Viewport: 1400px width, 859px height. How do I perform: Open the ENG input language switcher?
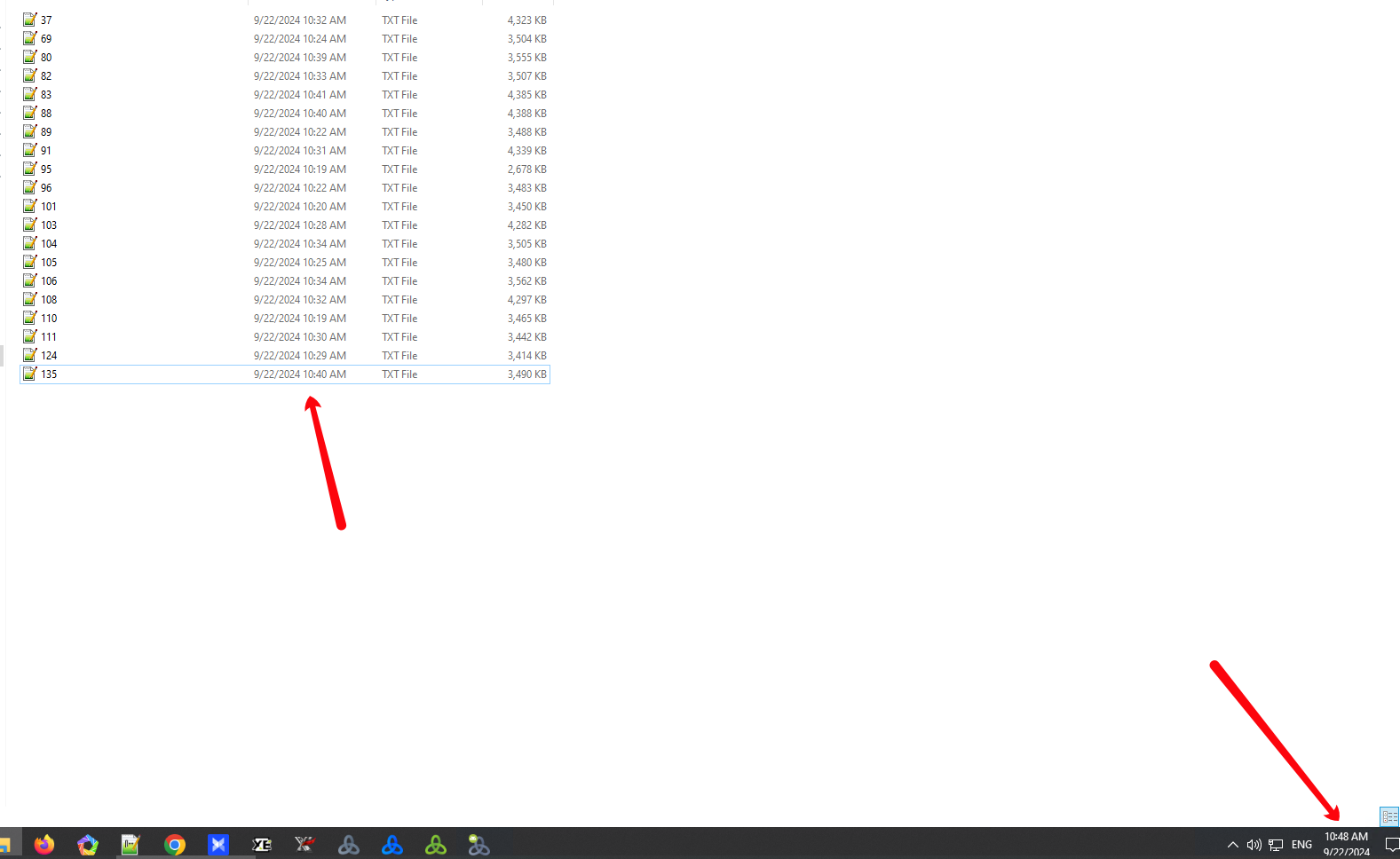click(1301, 845)
